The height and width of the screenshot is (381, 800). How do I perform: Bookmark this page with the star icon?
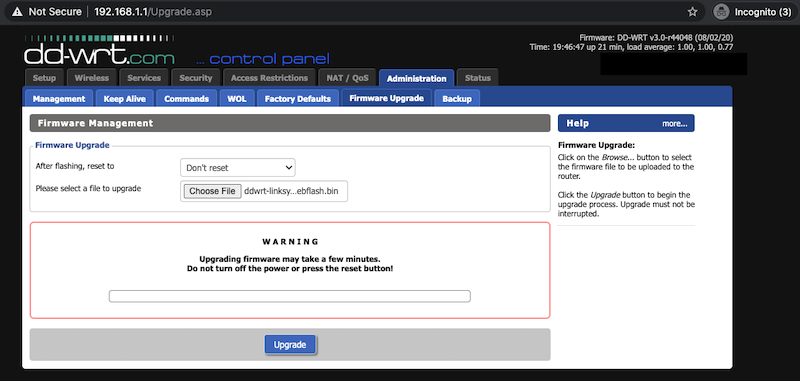tap(692, 12)
